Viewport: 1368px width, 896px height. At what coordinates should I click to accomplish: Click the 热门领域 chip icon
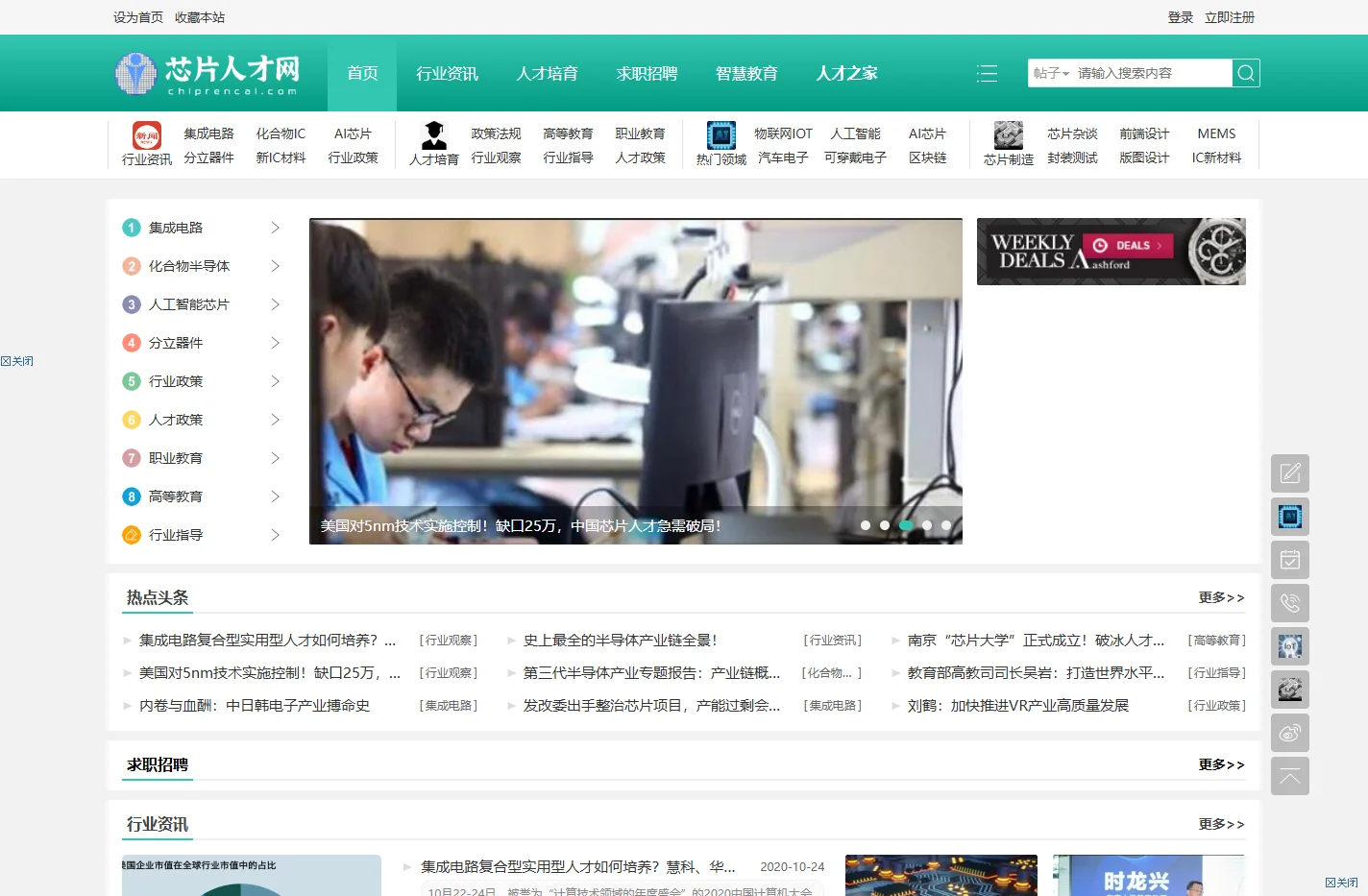tap(721, 135)
